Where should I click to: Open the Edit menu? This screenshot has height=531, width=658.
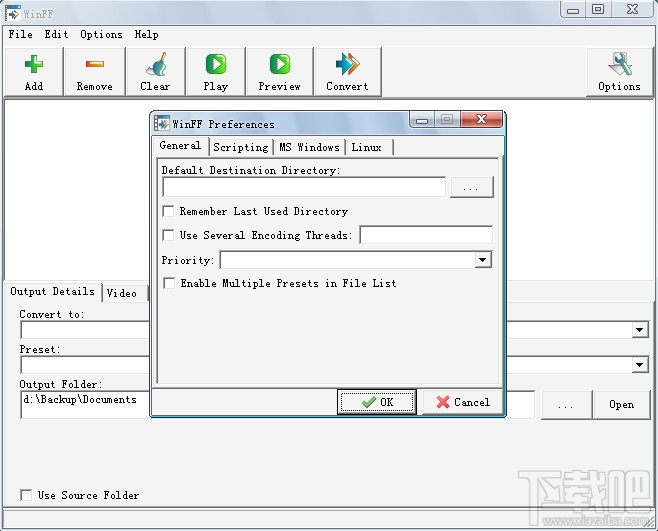pos(56,34)
